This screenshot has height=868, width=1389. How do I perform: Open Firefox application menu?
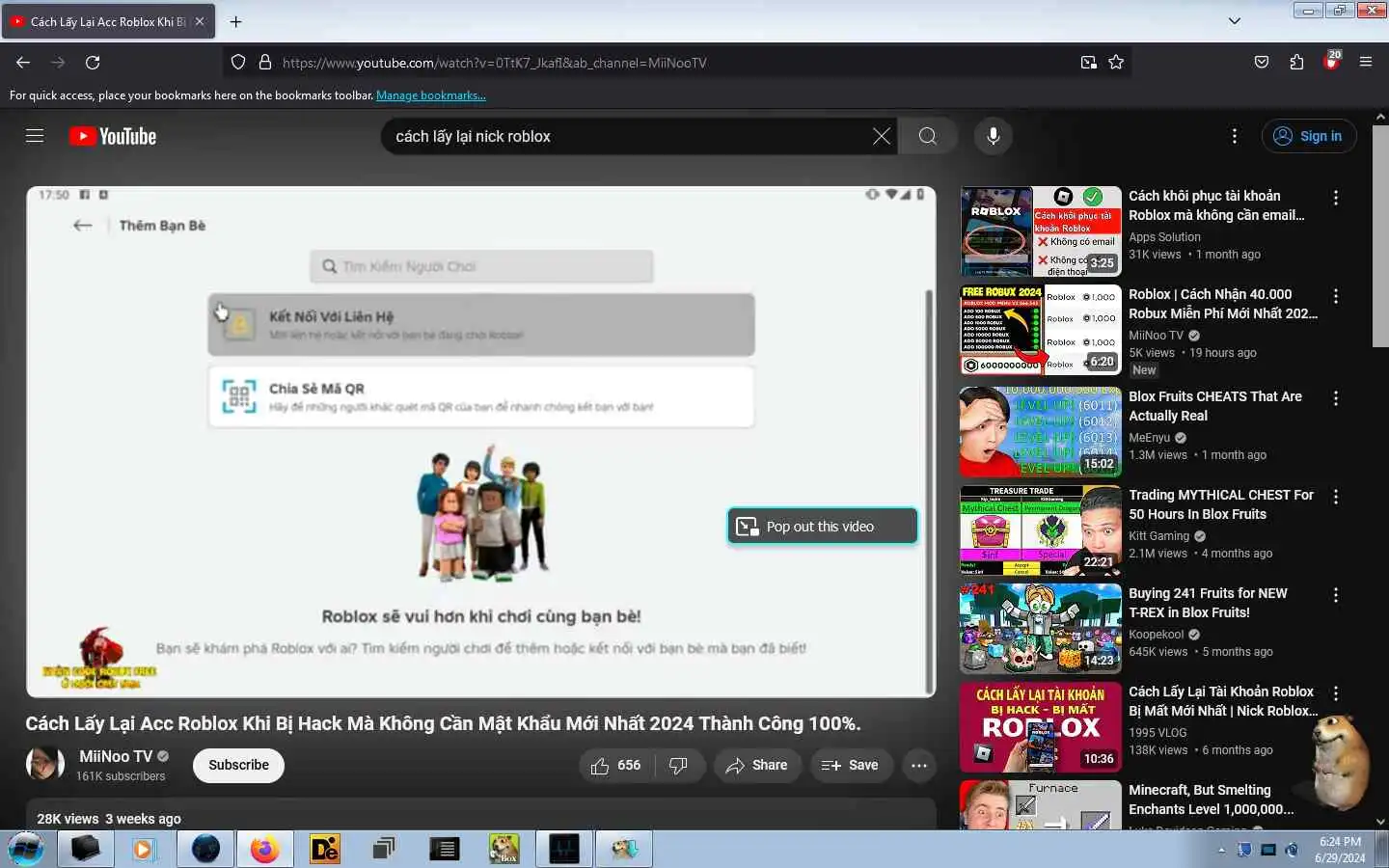[x=1366, y=62]
